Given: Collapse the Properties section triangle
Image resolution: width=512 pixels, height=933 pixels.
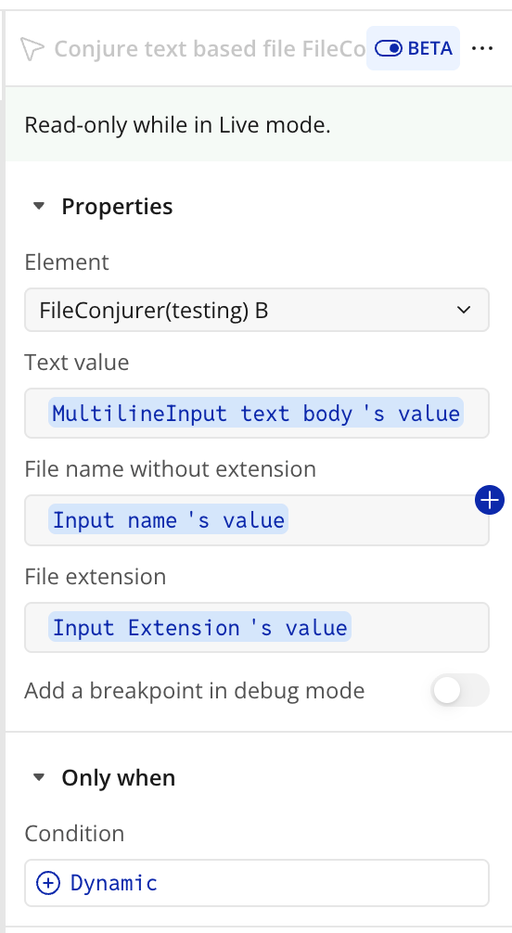Looking at the screenshot, I should 39,206.
